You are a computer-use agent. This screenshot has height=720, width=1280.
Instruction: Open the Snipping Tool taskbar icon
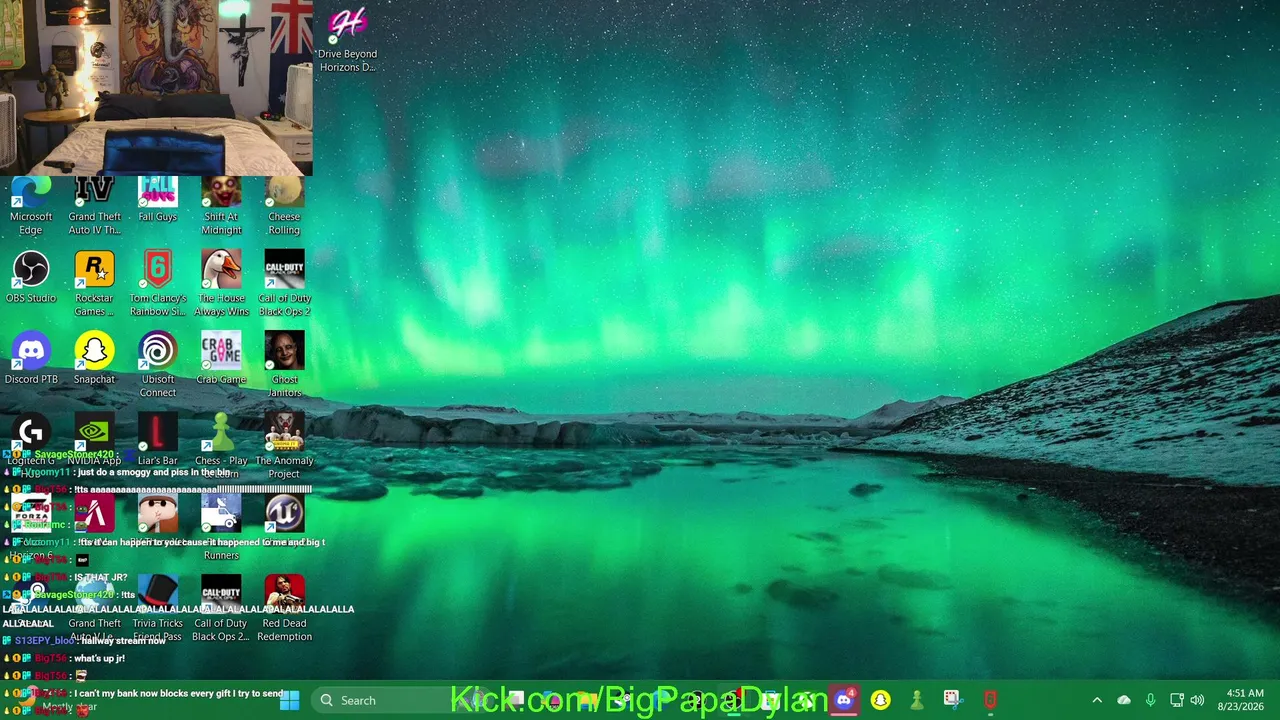pos(952,700)
